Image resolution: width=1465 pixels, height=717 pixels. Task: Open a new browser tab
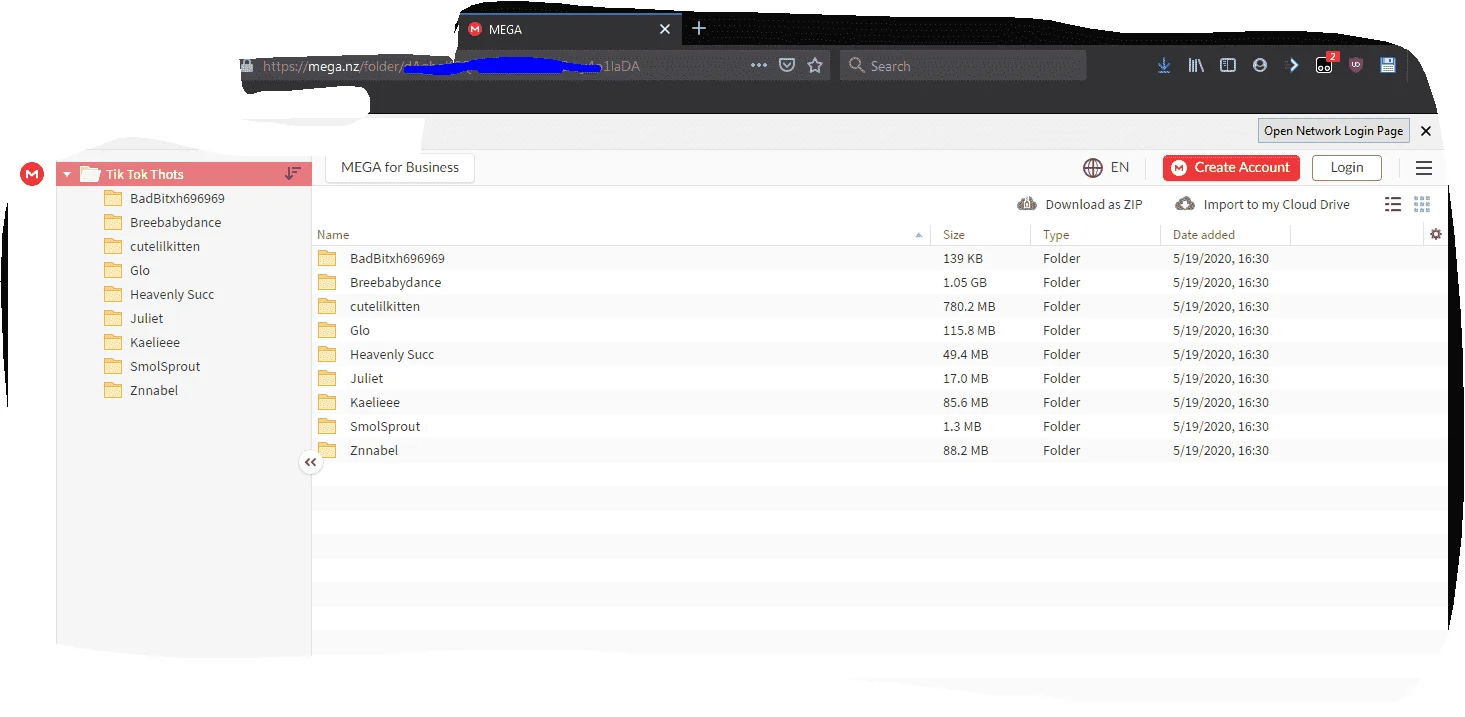click(x=699, y=28)
